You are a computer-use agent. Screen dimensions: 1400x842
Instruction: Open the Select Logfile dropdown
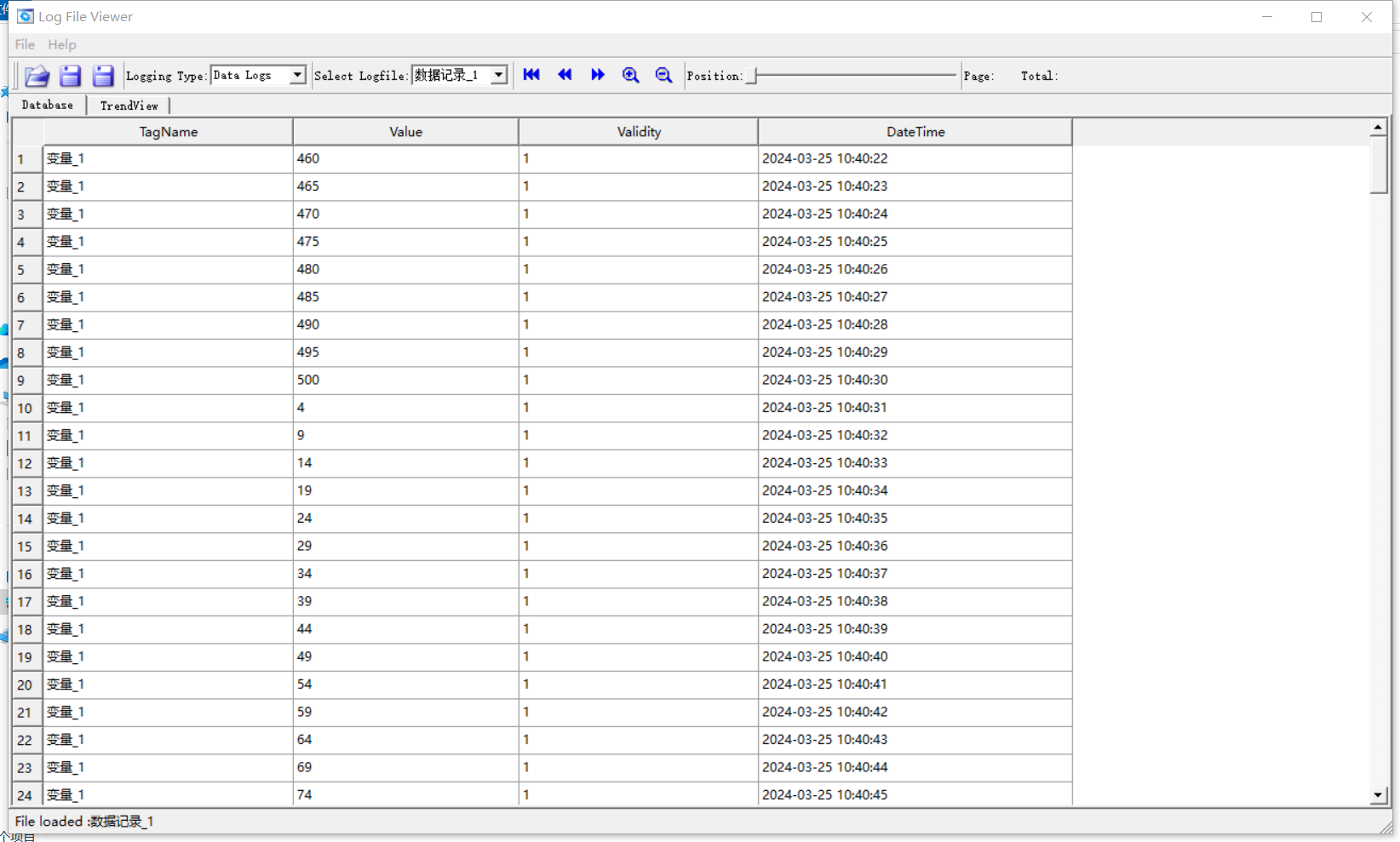coord(499,75)
